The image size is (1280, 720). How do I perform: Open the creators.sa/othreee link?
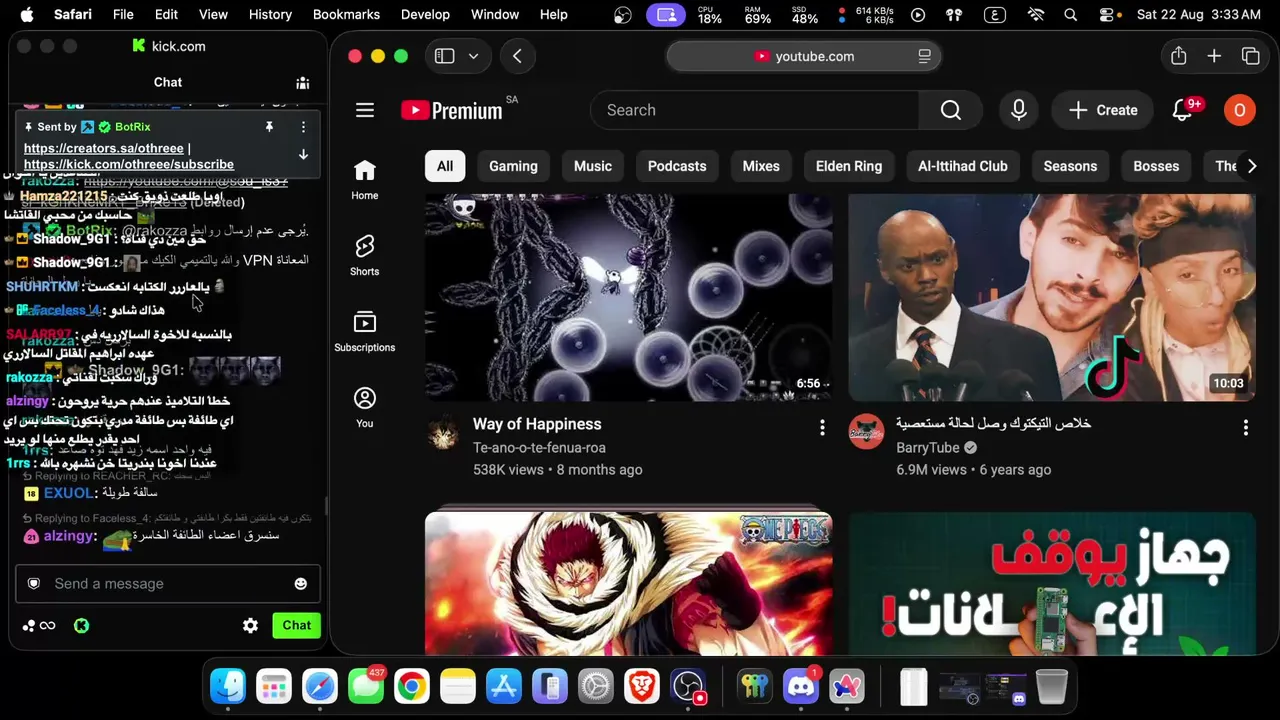[104, 149]
